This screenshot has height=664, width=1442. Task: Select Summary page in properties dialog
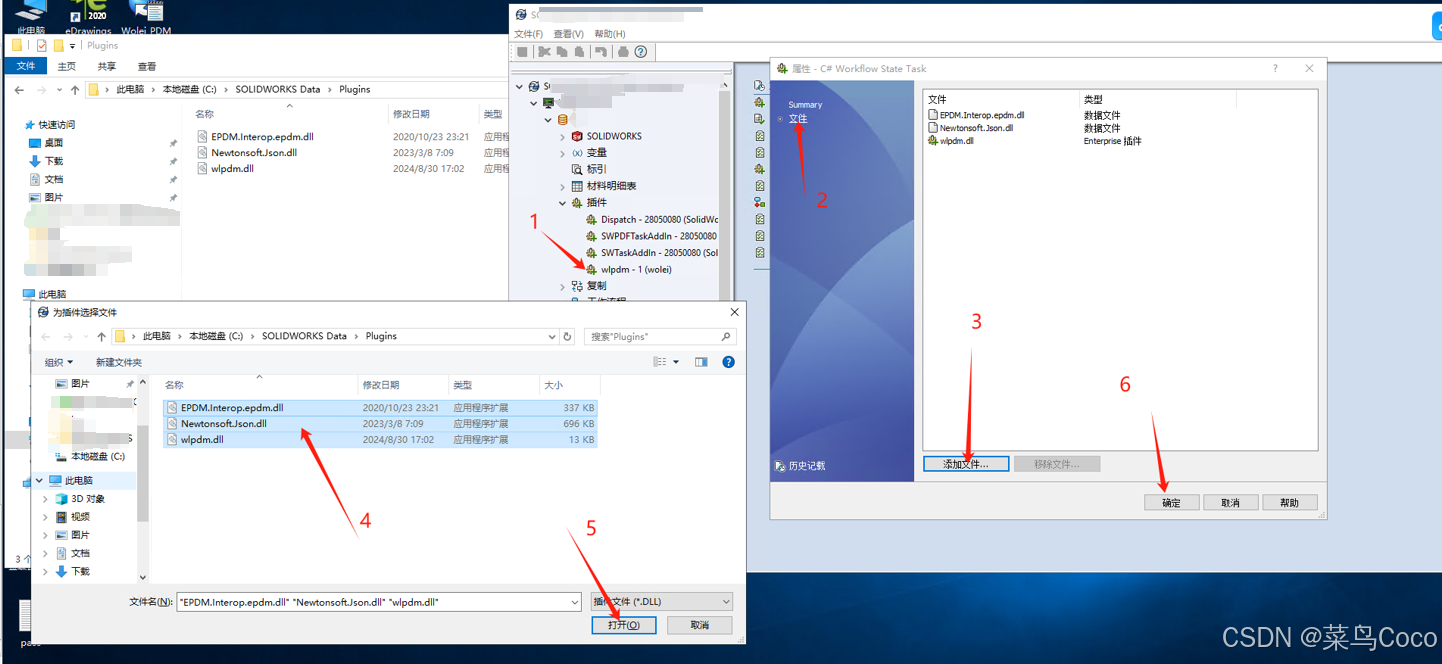(805, 105)
